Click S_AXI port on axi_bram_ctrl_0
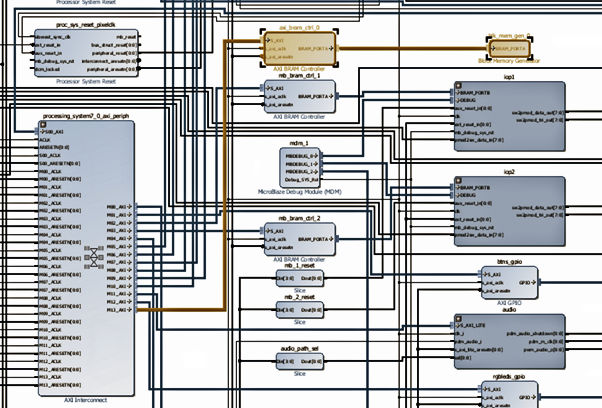Image resolution: width=602 pixels, height=408 pixels. tap(275, 40)
